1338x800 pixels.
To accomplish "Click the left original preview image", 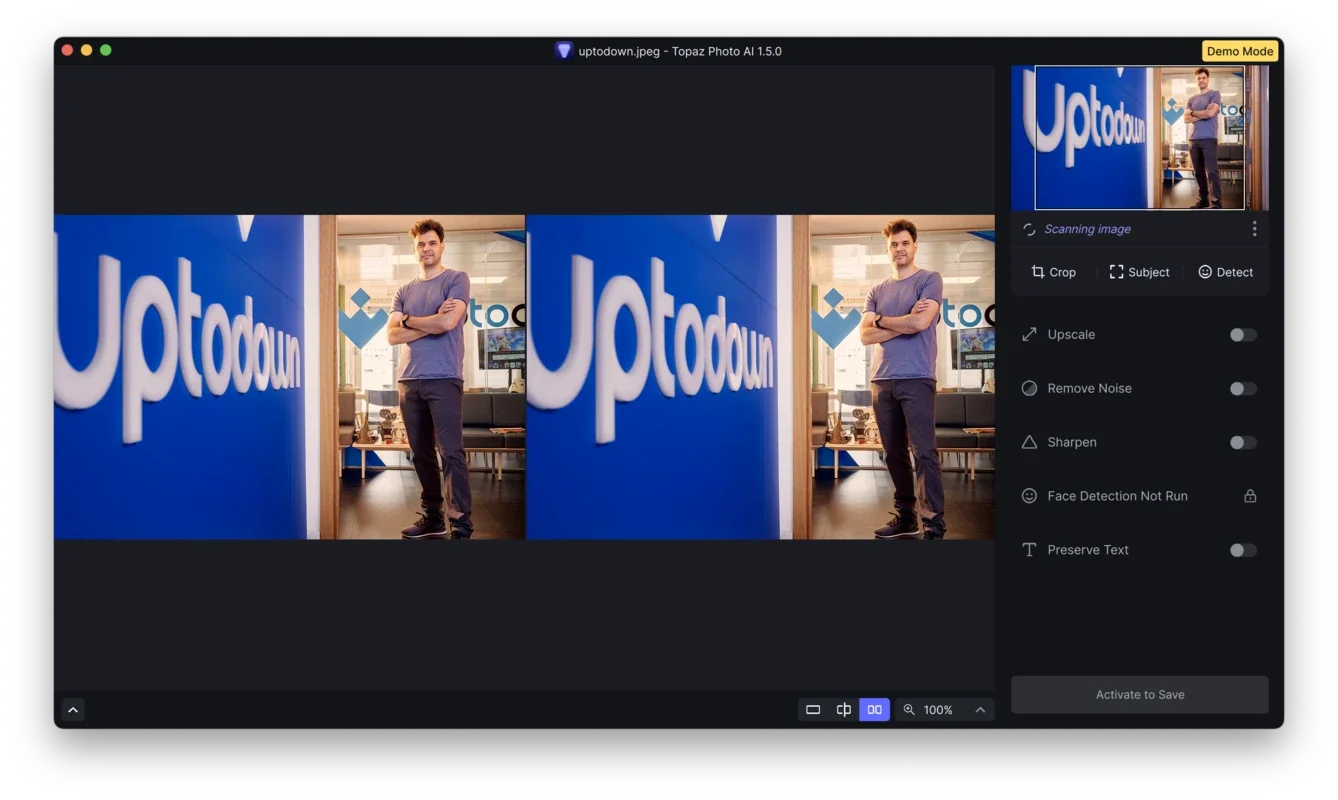I will click(x=289, y=377).
